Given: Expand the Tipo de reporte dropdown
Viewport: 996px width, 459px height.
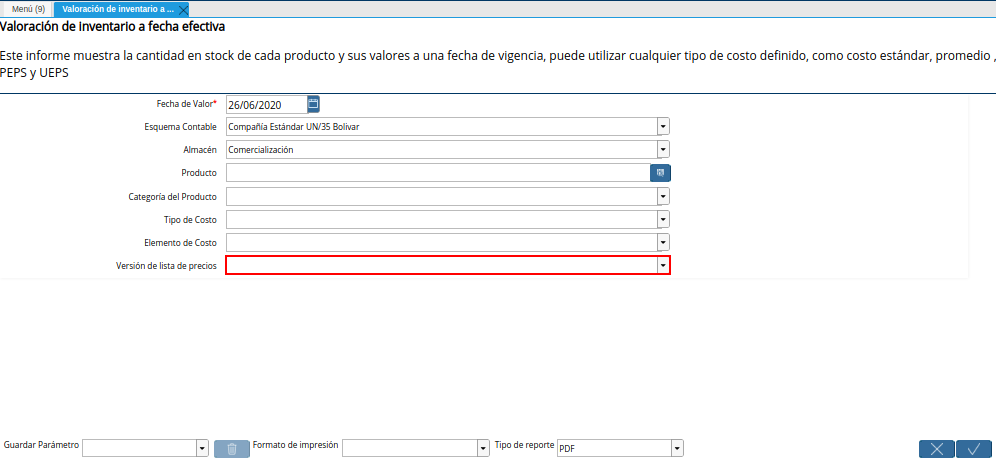Looking at the screenshot, I should click(x=677, y=448).
